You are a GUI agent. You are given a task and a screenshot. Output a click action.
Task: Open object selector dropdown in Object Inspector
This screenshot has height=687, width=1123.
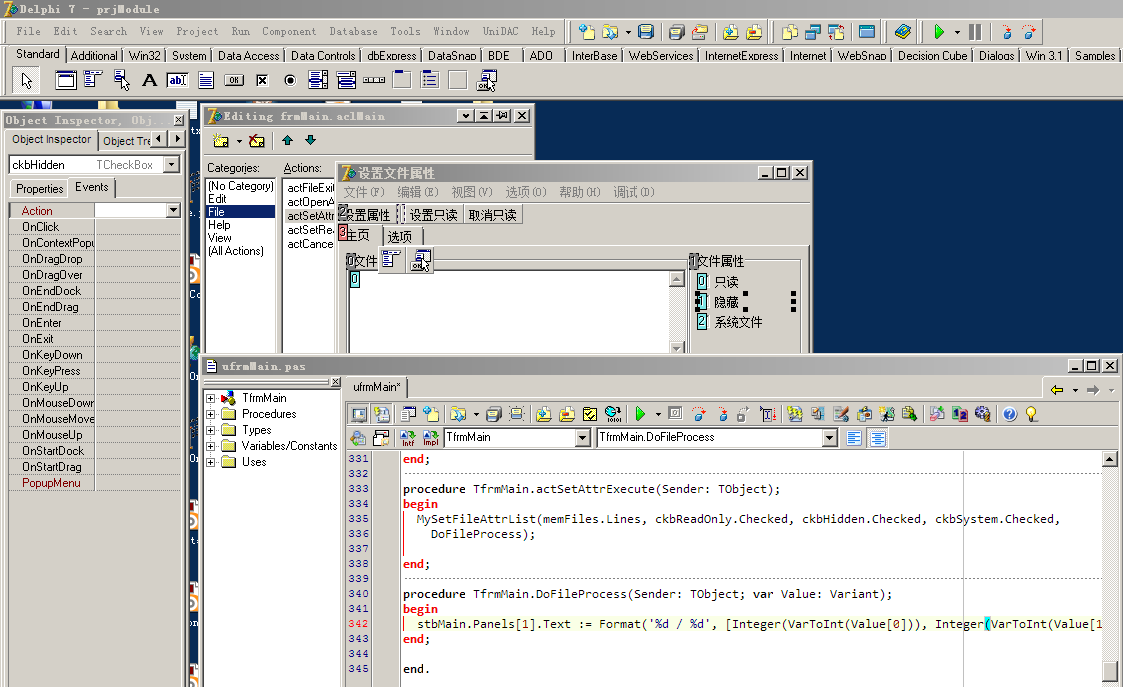click(171, 165)
